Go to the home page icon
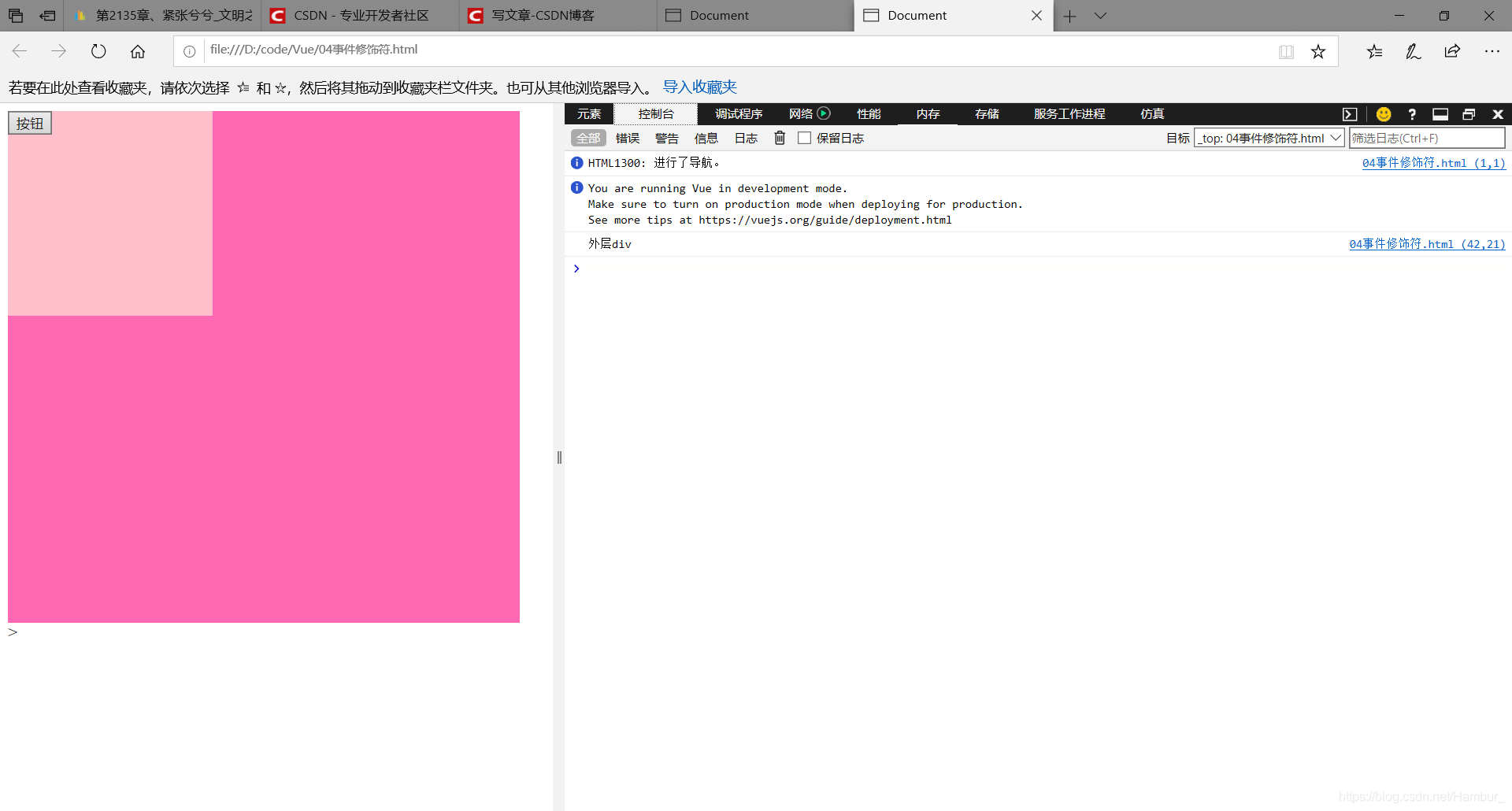Viewport: 1512px width, 811px height. click(138, 51)
